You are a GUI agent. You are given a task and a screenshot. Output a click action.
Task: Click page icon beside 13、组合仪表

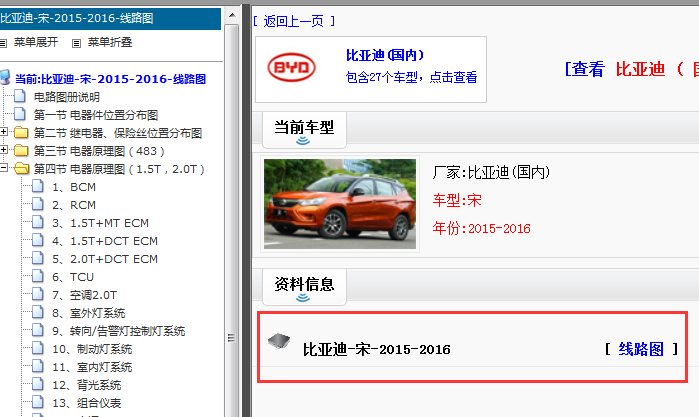coord(38,402)
